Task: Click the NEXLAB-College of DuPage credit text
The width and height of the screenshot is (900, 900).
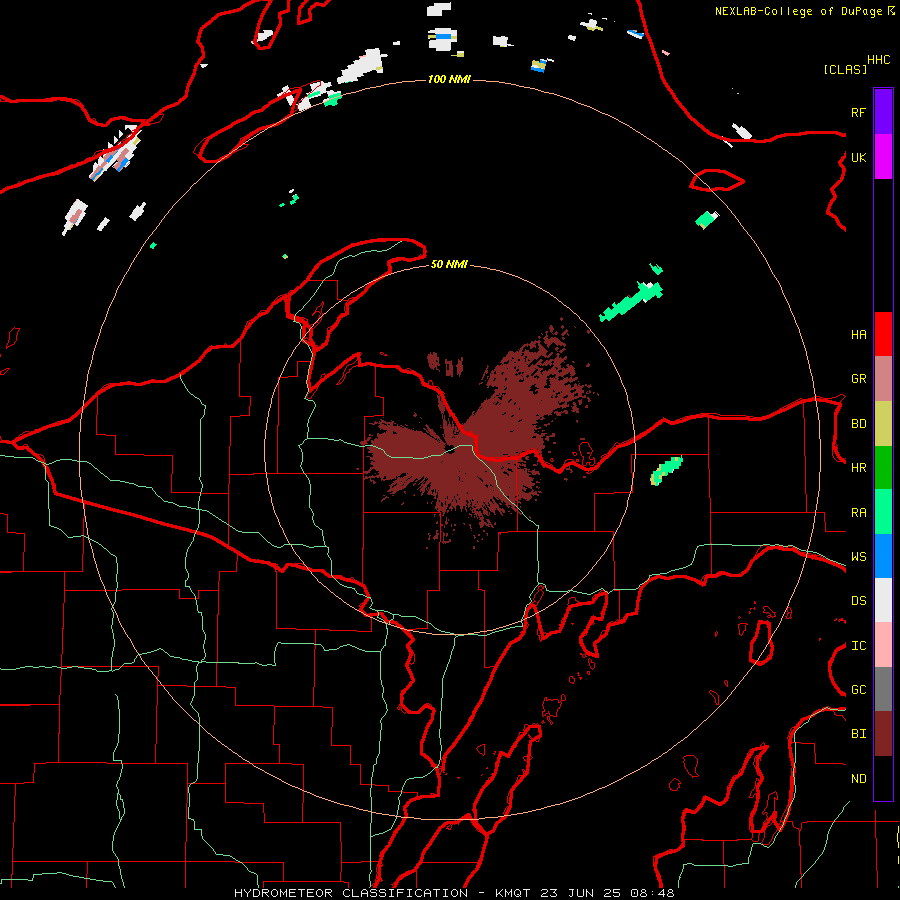Action: tap(800, 11)
